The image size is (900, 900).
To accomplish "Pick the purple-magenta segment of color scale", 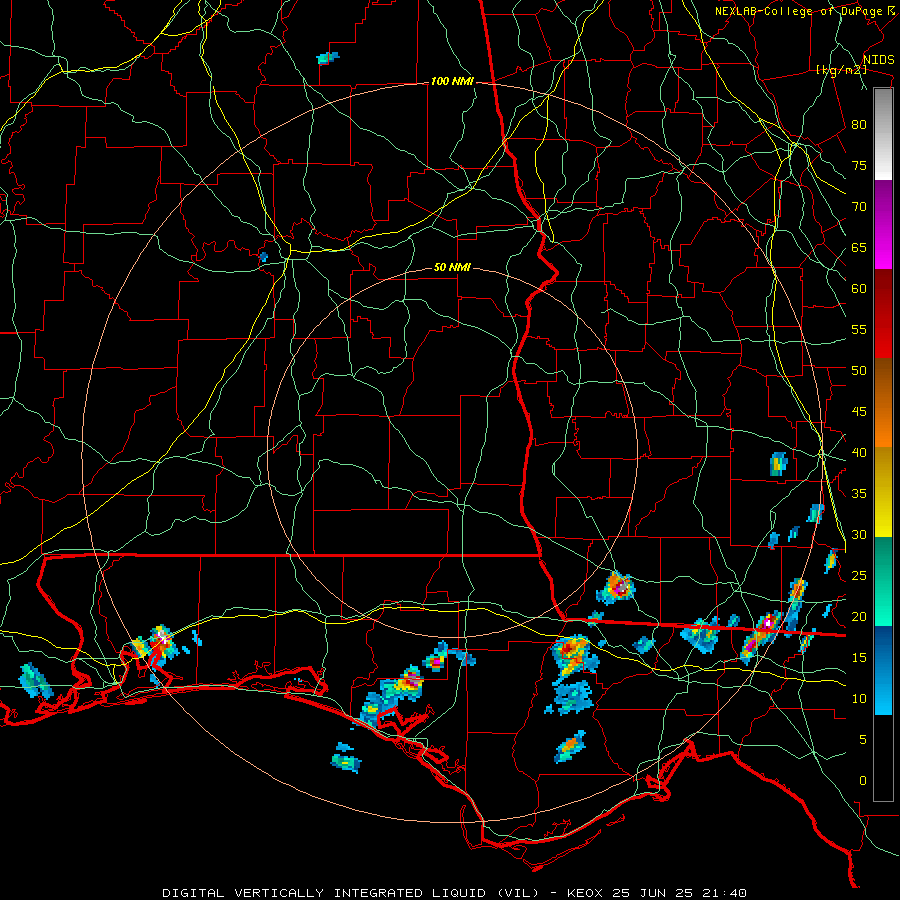I will click(883, 224).
